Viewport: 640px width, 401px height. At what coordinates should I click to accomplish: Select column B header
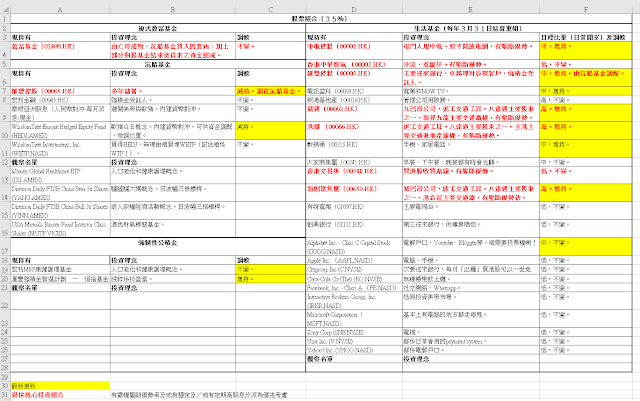[173, 9]
